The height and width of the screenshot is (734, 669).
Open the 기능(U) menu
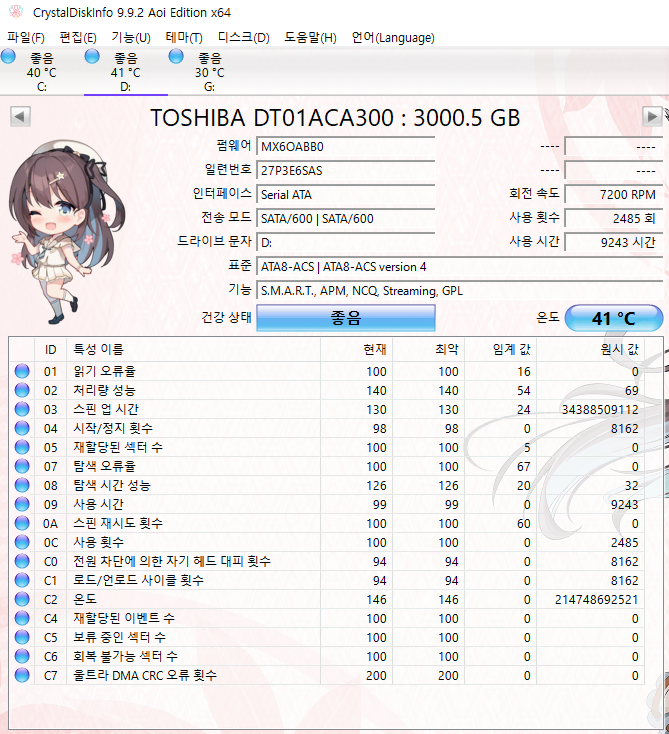(131, 37)
